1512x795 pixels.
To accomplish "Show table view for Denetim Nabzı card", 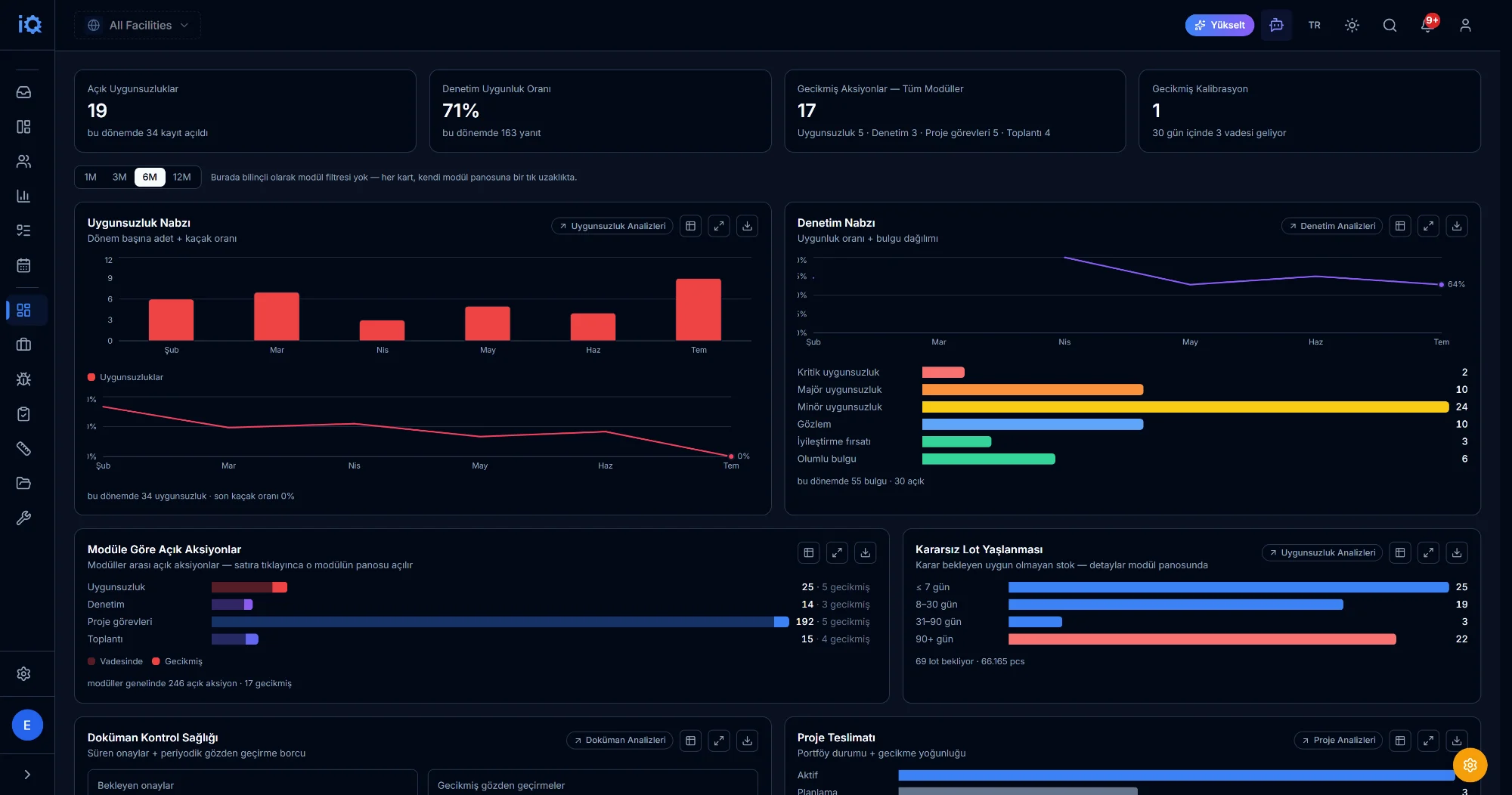I will 1400,226.
